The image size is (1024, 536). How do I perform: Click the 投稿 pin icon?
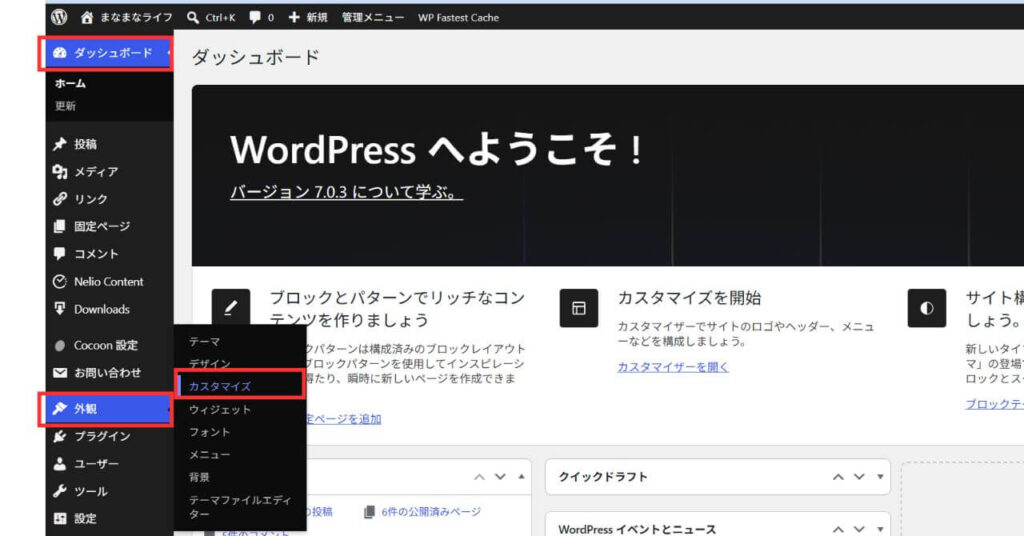coord(59,144)
